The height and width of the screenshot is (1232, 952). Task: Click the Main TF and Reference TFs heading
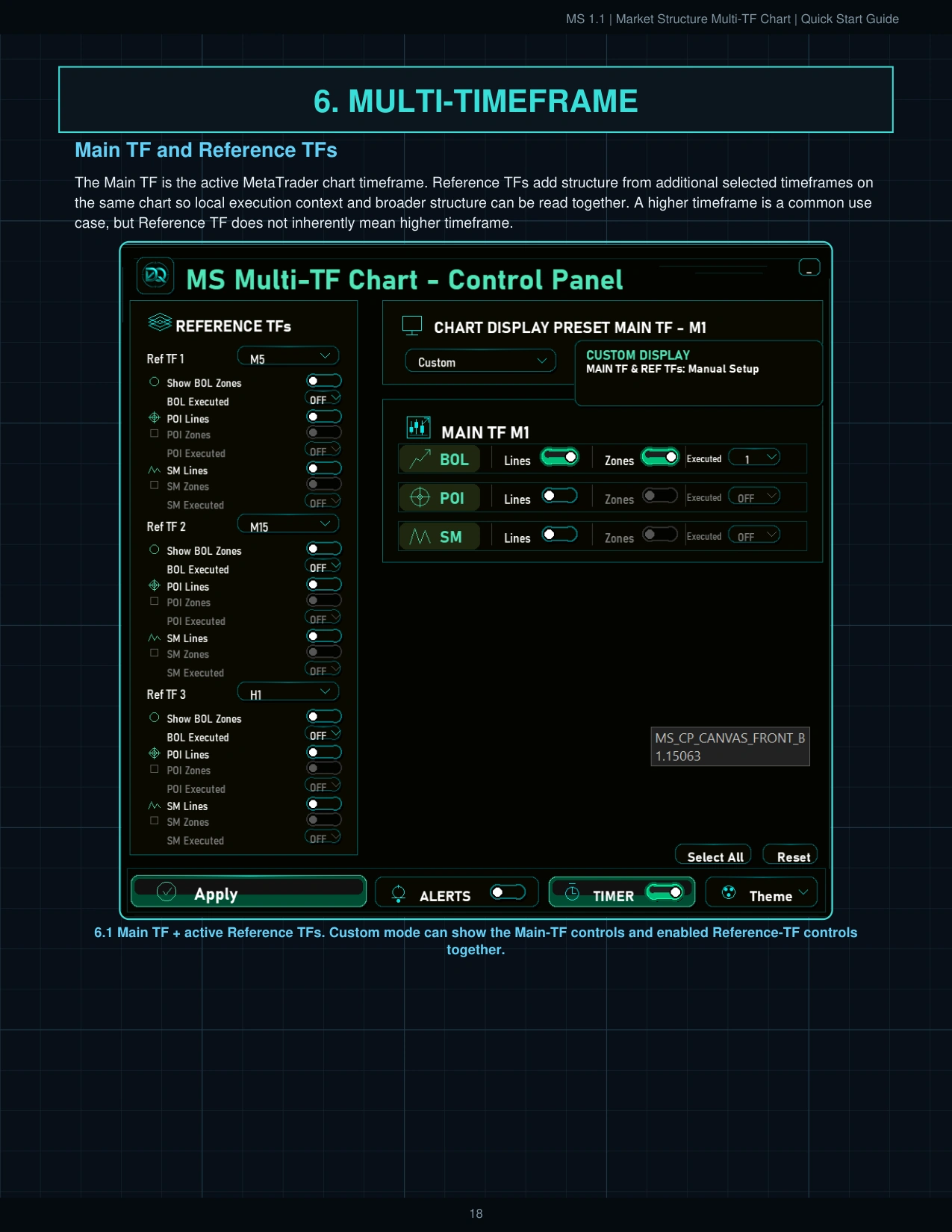(206, 150)
